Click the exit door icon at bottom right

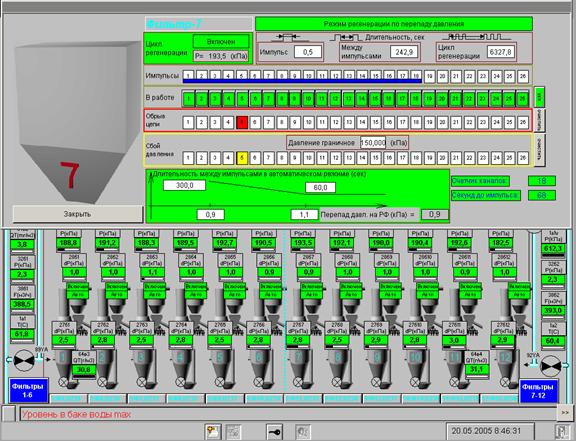pos(561,431)
